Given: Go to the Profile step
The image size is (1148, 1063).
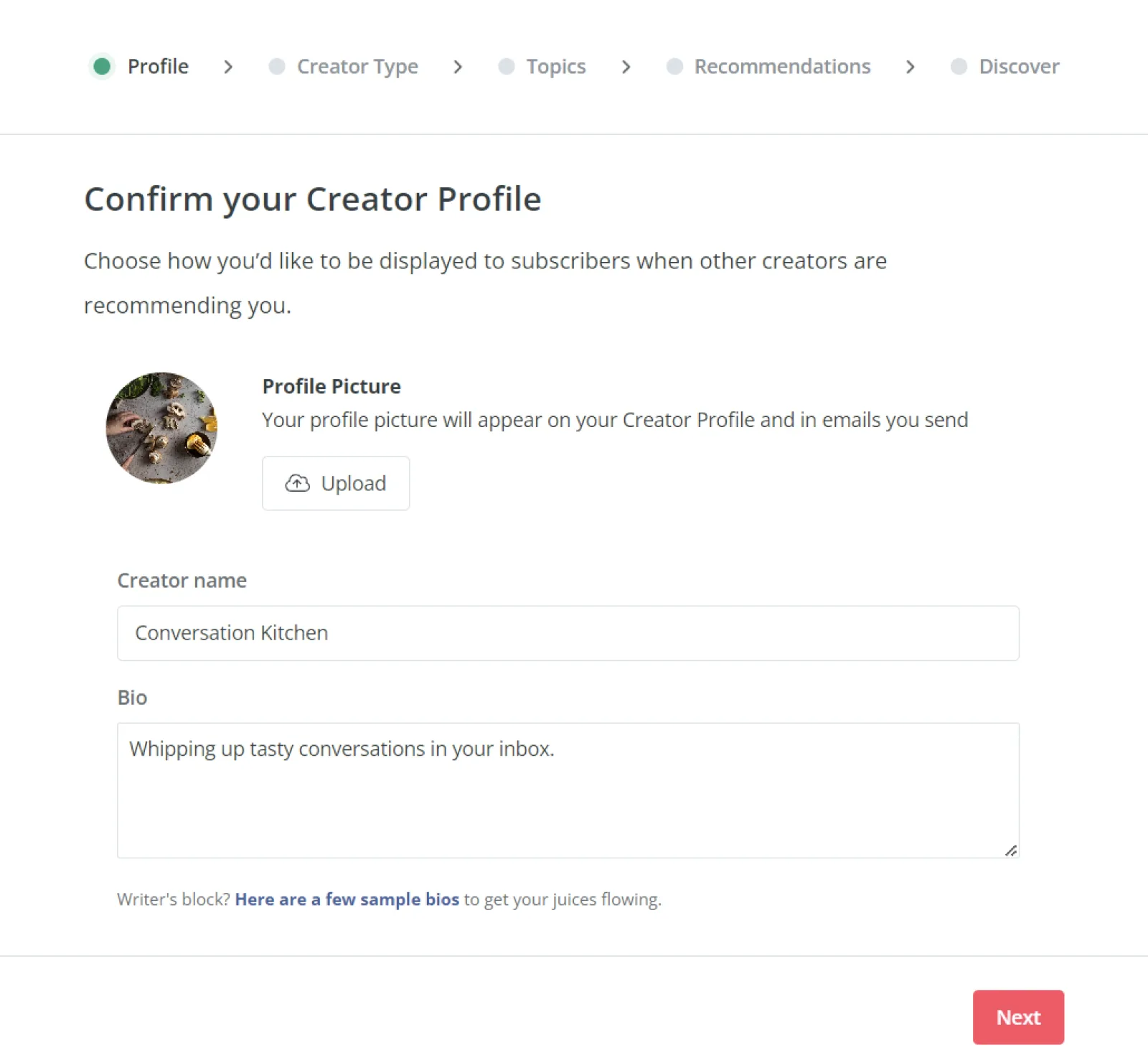Looking at the screenshot, I should tap(158, 67).
